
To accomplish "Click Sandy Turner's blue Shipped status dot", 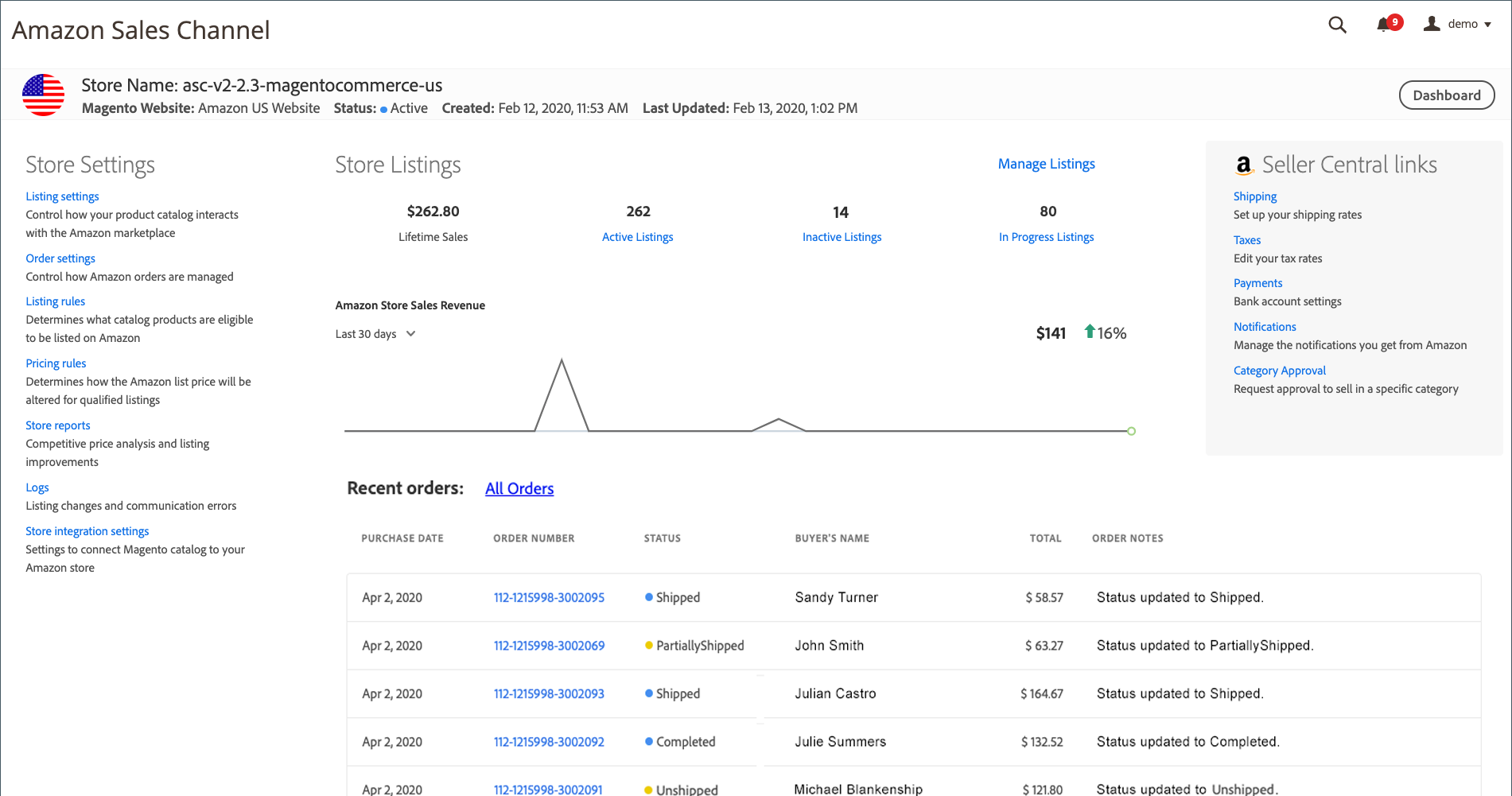I will pyautogui.click(x=648, y=596).
